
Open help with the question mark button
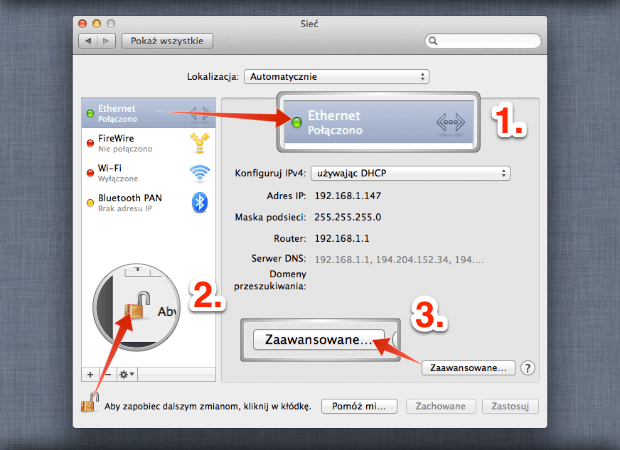point(527,368)
